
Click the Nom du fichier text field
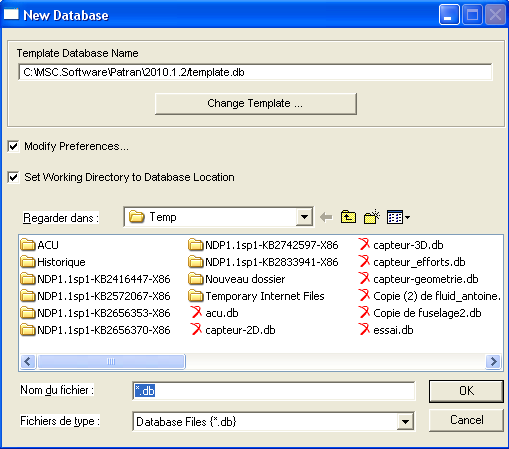pyautogui.click(x=274, y=391)
